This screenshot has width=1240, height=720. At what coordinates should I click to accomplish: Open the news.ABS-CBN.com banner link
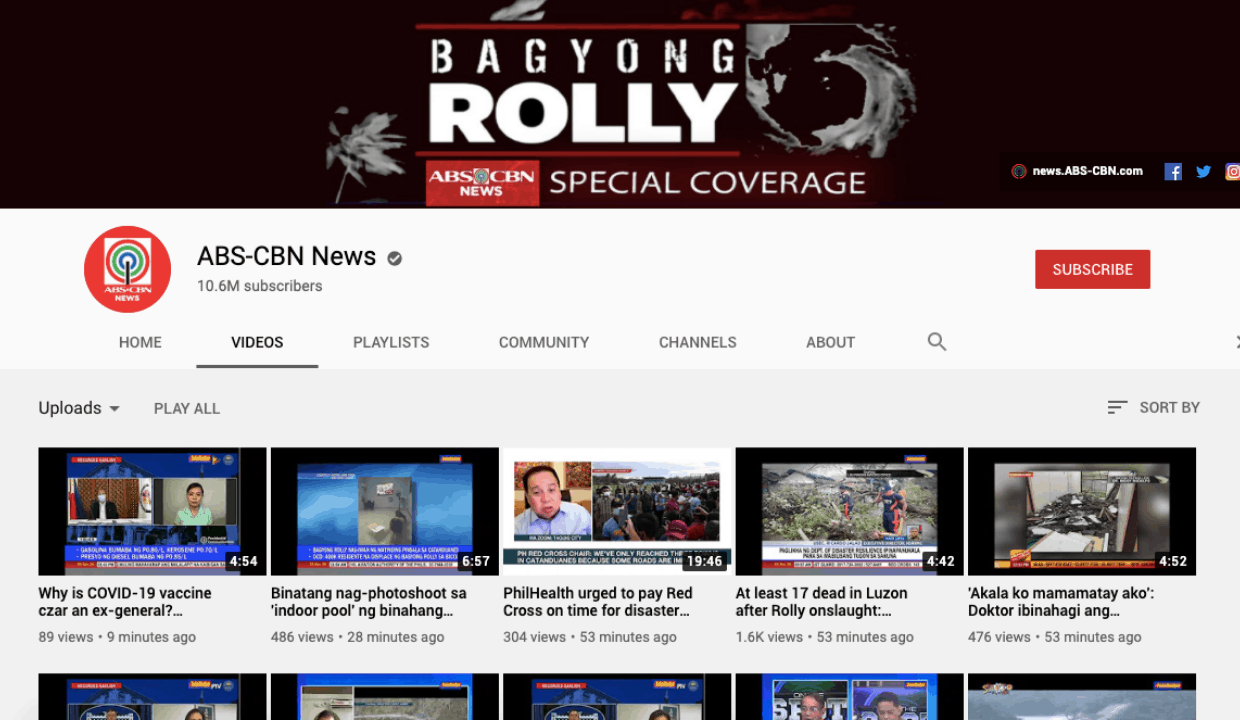coord(1078,171)
